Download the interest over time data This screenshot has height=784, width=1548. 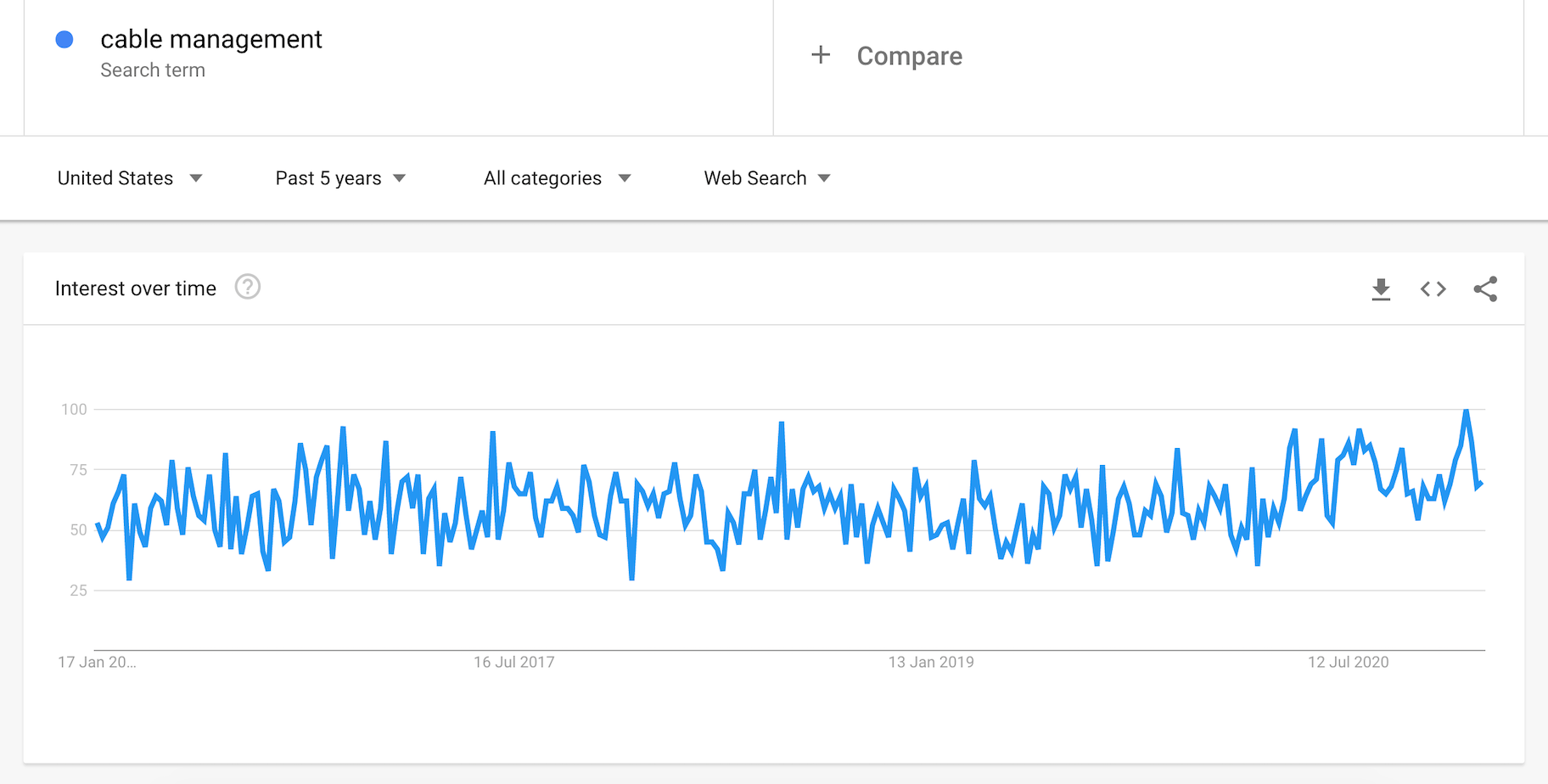[1381, 289]
